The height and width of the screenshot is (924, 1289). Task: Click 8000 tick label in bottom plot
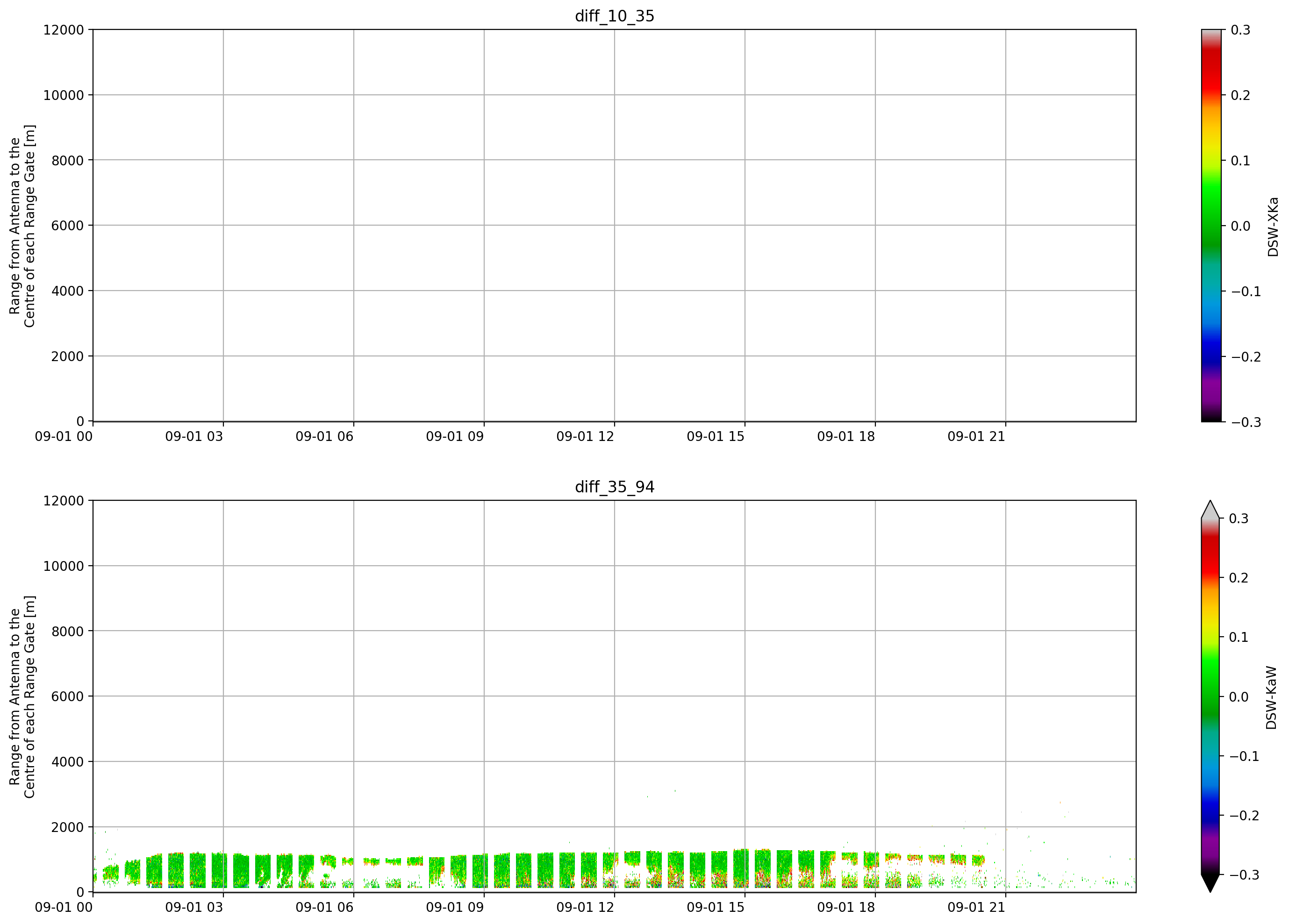click(68, 631)
